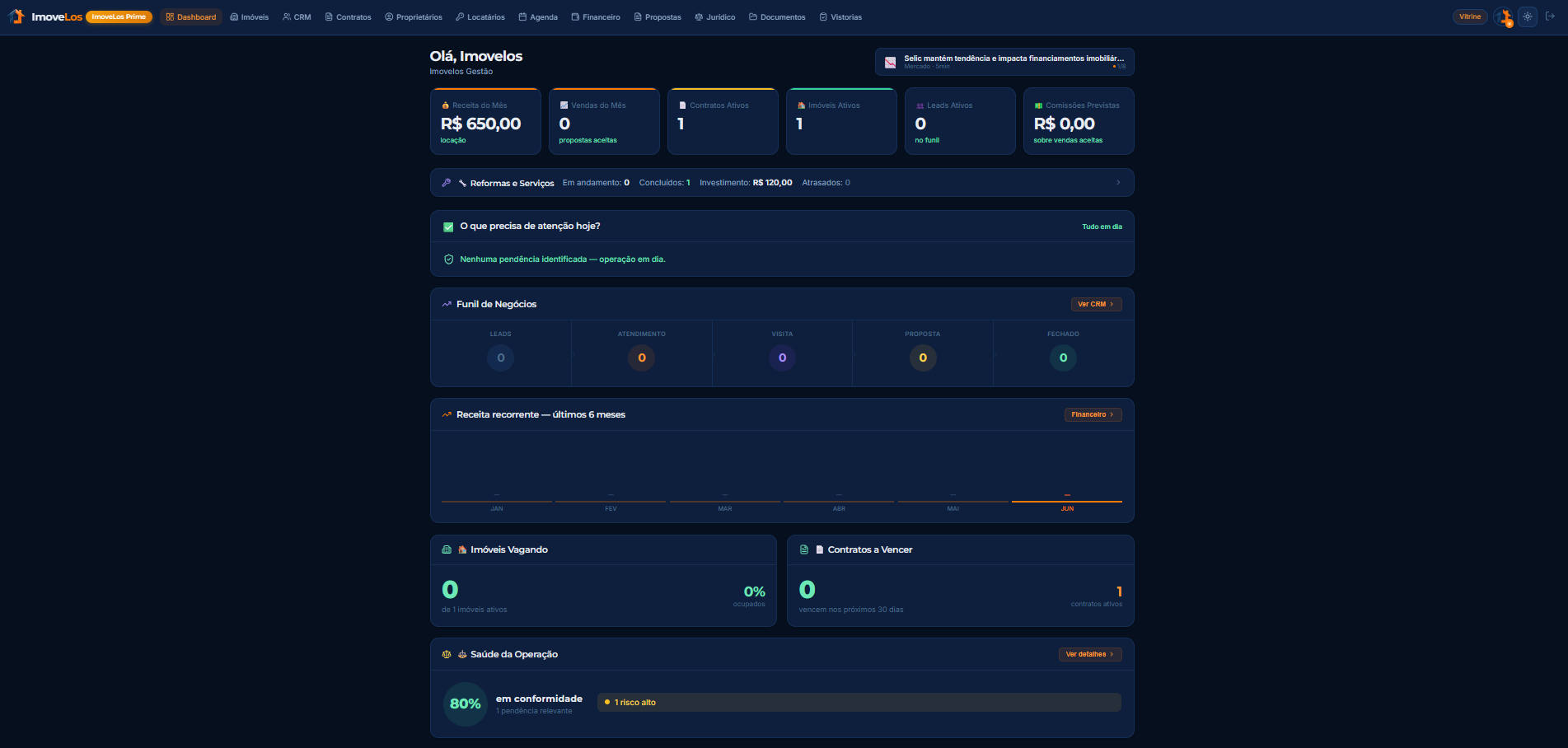
Task: Click the 0% ocupados value
Action: click(x=754, y=591)
